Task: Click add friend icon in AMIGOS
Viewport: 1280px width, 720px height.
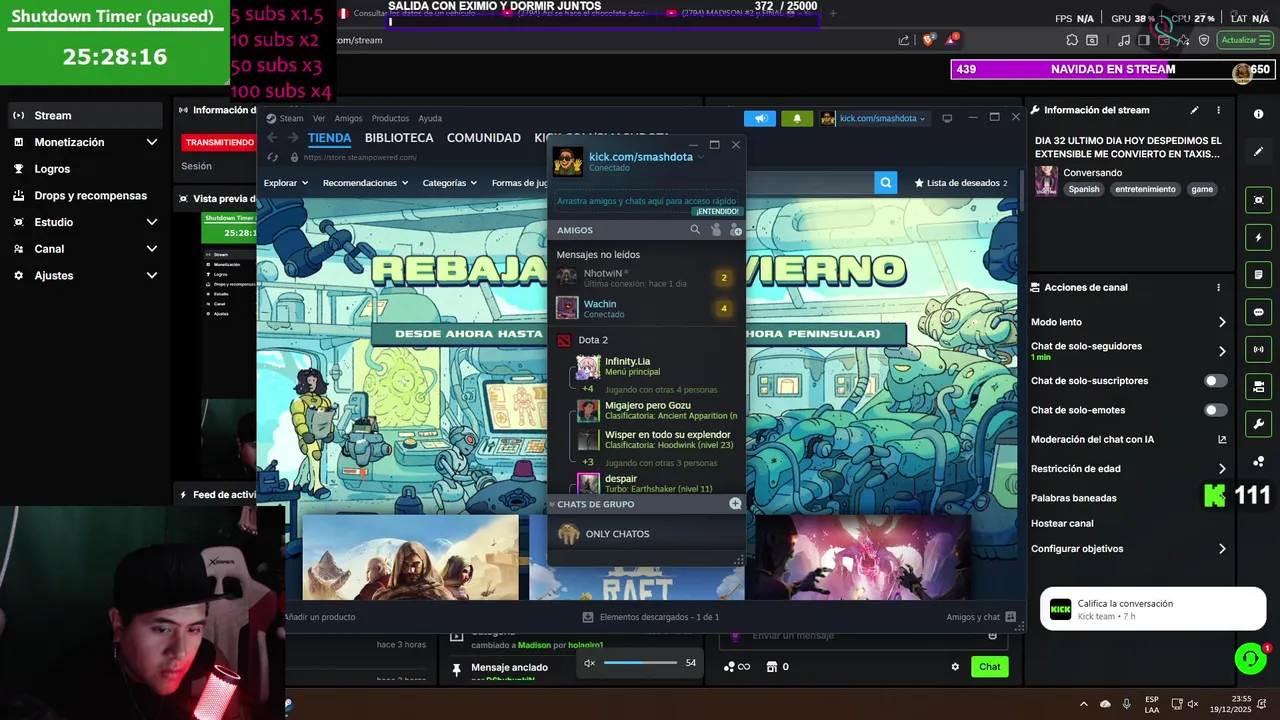Action: [736, 230]
